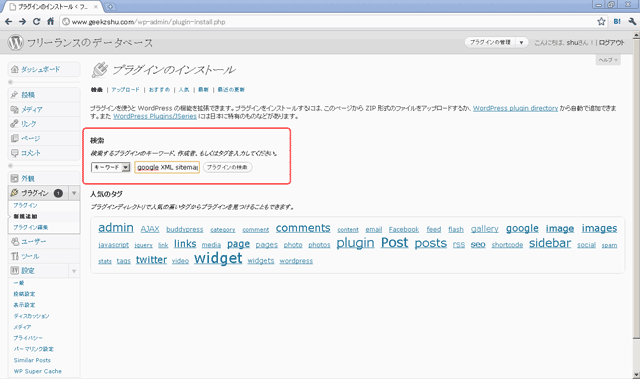Open the Upload tab link
Screen dimensions: 640x379
coord(125,89)
